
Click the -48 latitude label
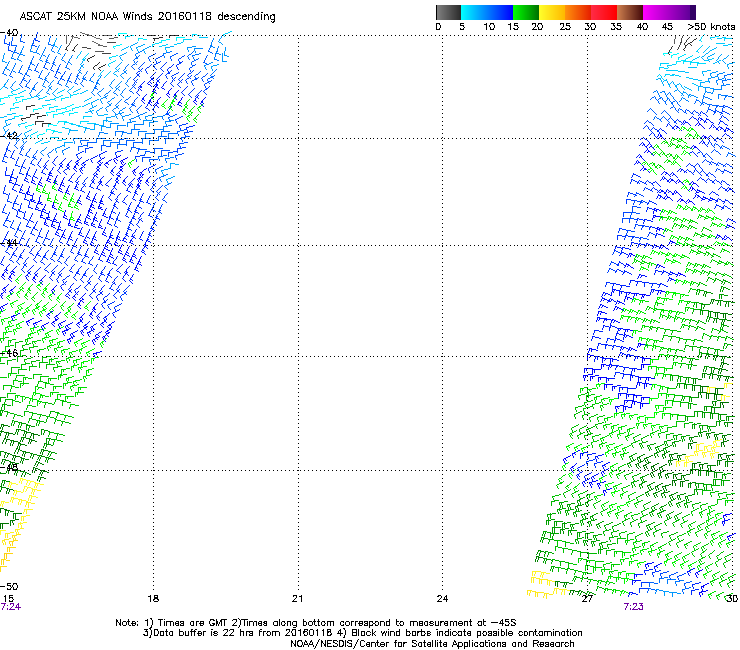tap(9, 467)
